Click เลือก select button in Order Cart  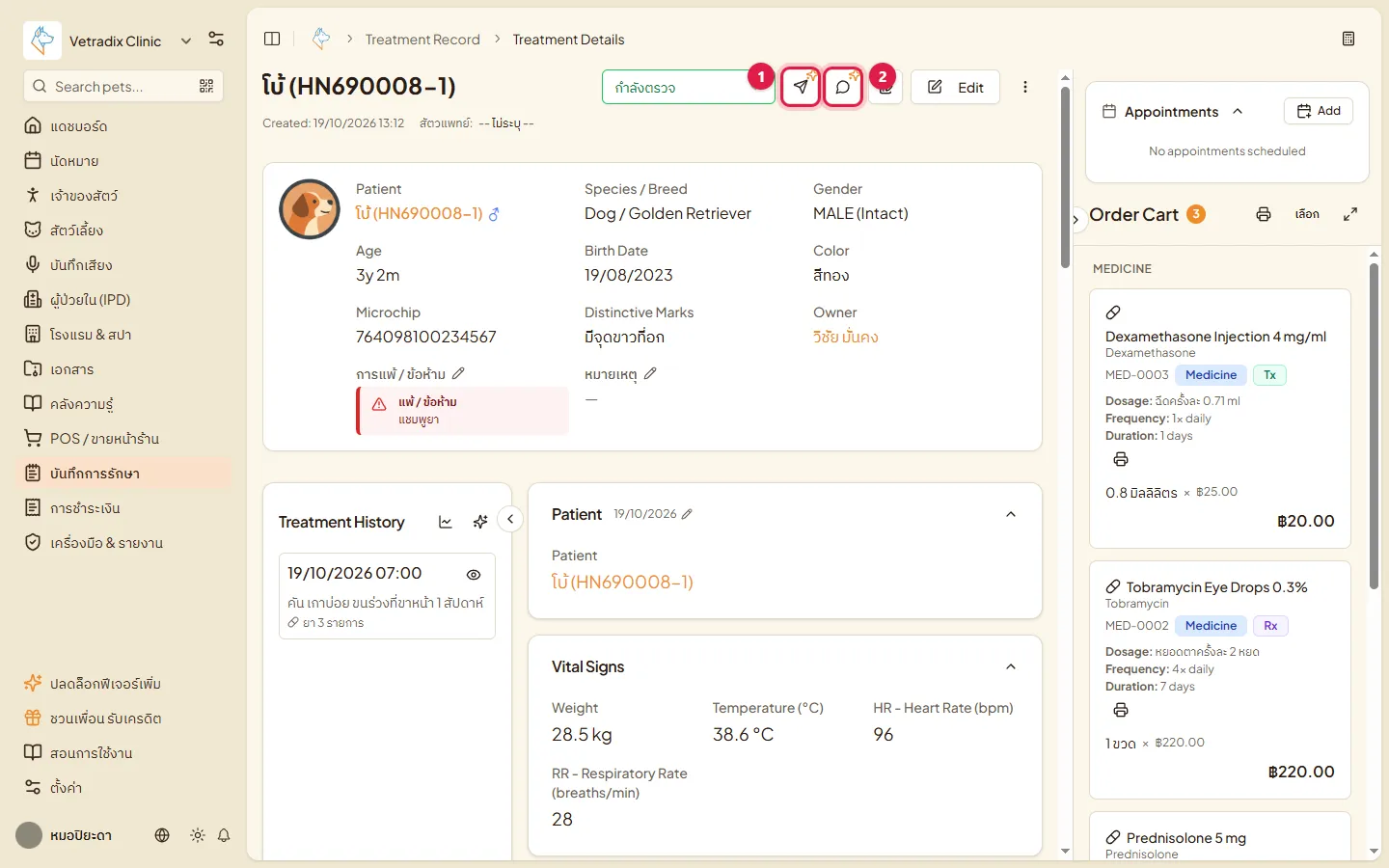tap(1307, 214)
